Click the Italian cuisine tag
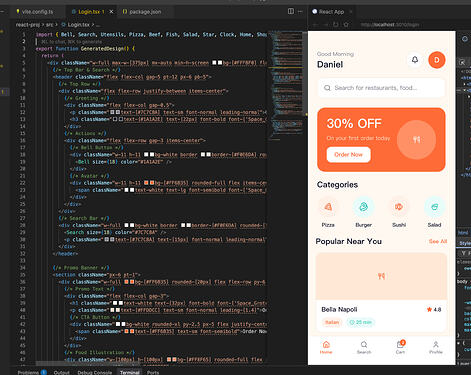This screenshot has width=471, height=375. (x=332, y=322)
